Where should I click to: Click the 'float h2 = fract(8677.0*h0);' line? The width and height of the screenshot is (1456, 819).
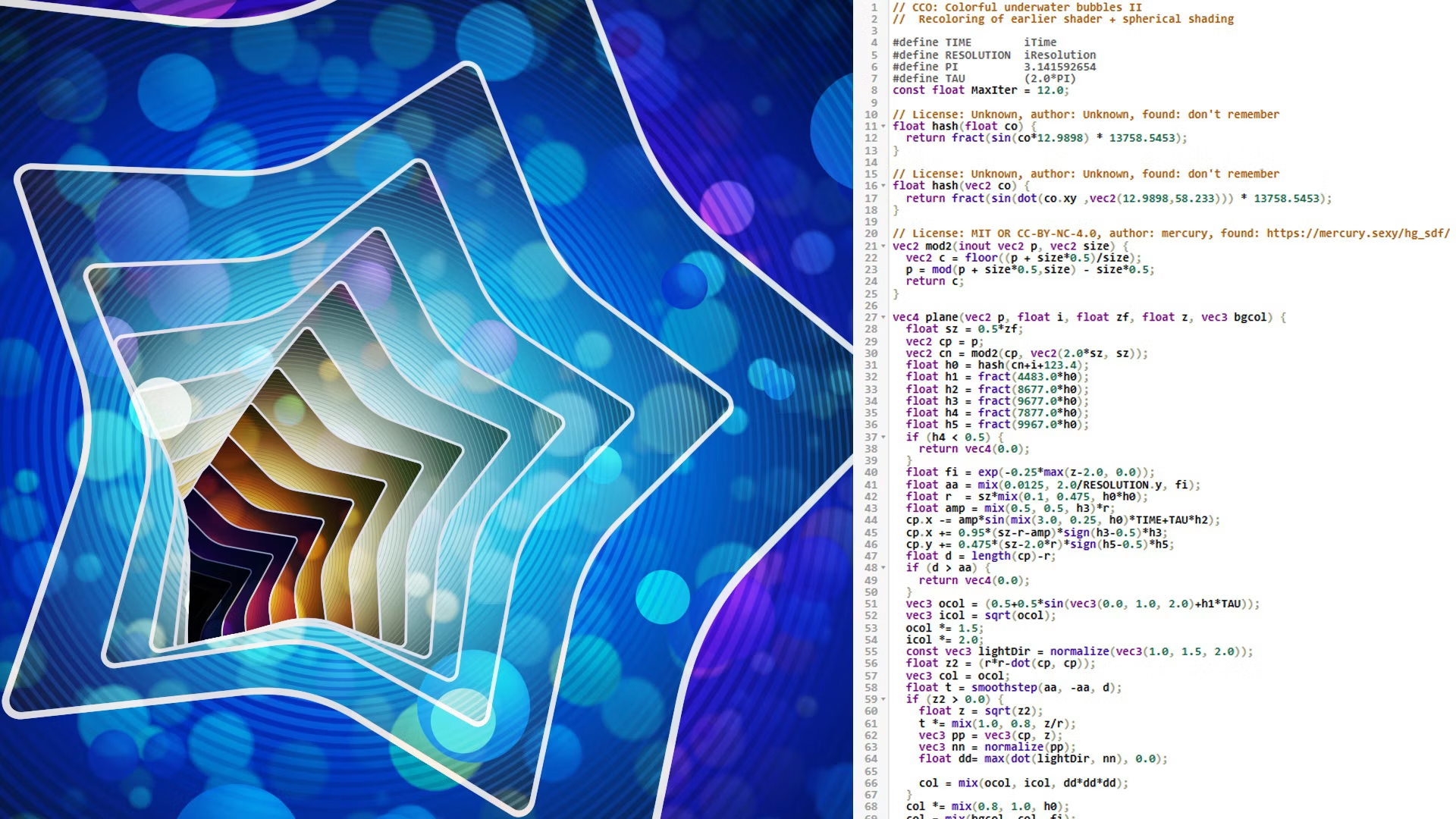tap(997, 389)
